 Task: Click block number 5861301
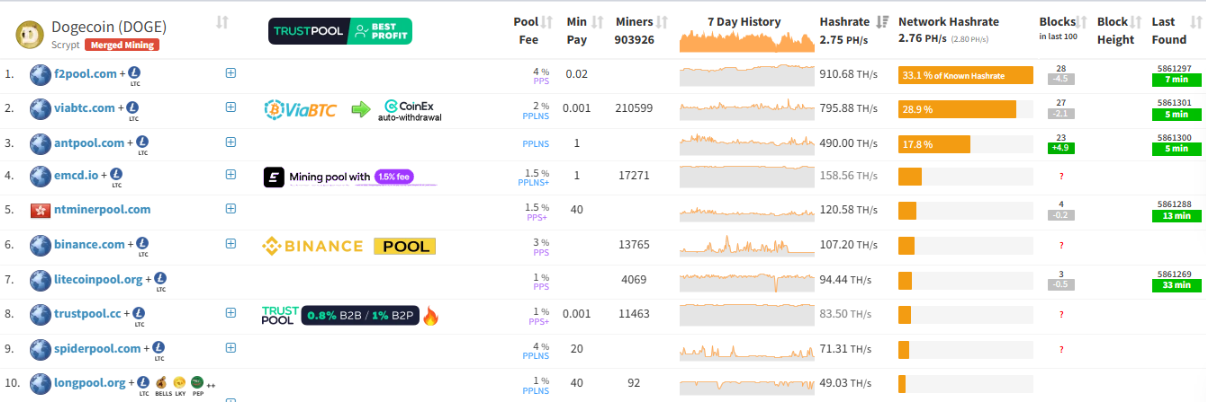(x=1176, y=102)
